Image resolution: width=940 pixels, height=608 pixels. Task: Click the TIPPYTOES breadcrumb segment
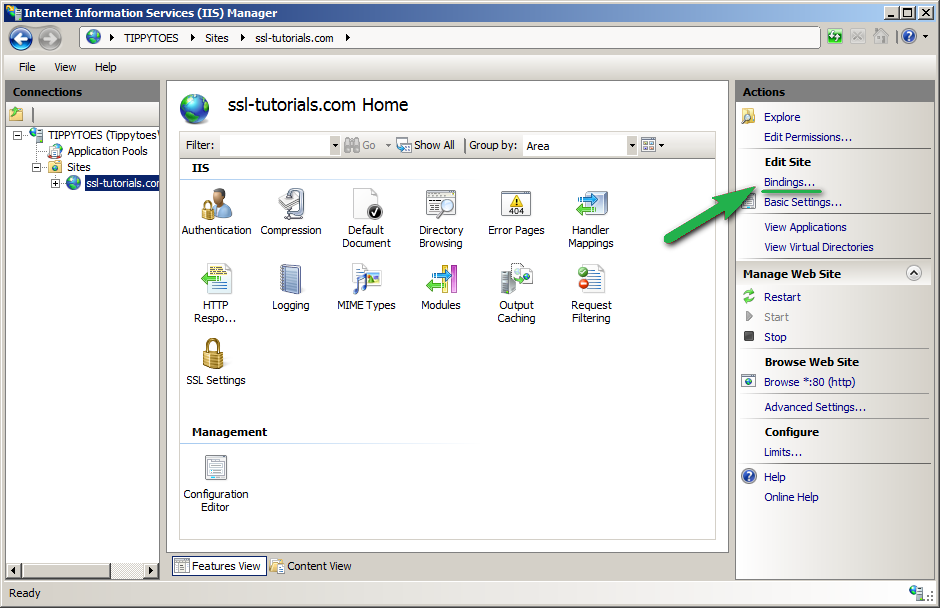click(x=151, y=38)
